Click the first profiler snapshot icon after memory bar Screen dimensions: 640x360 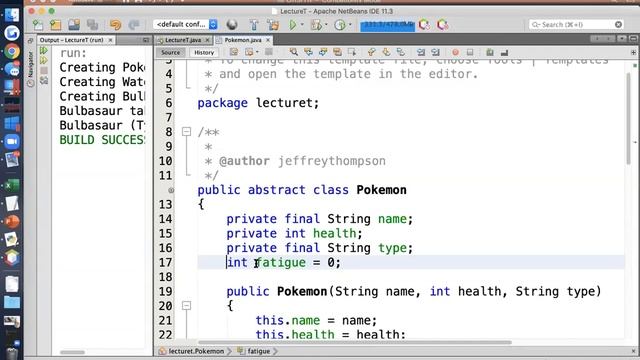click(x=424, y=25)
